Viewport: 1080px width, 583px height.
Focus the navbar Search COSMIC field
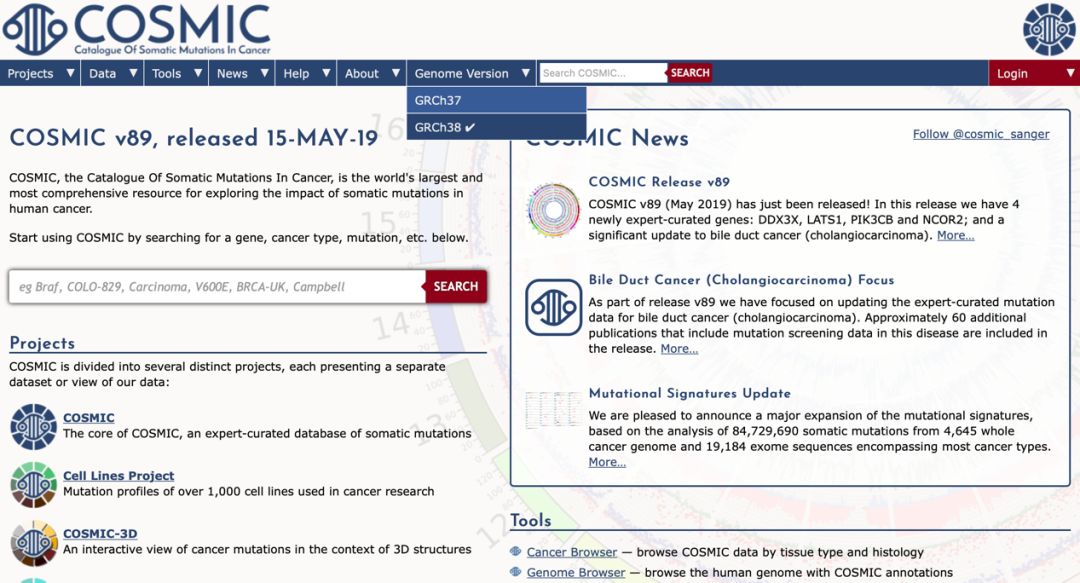(603, 72)
